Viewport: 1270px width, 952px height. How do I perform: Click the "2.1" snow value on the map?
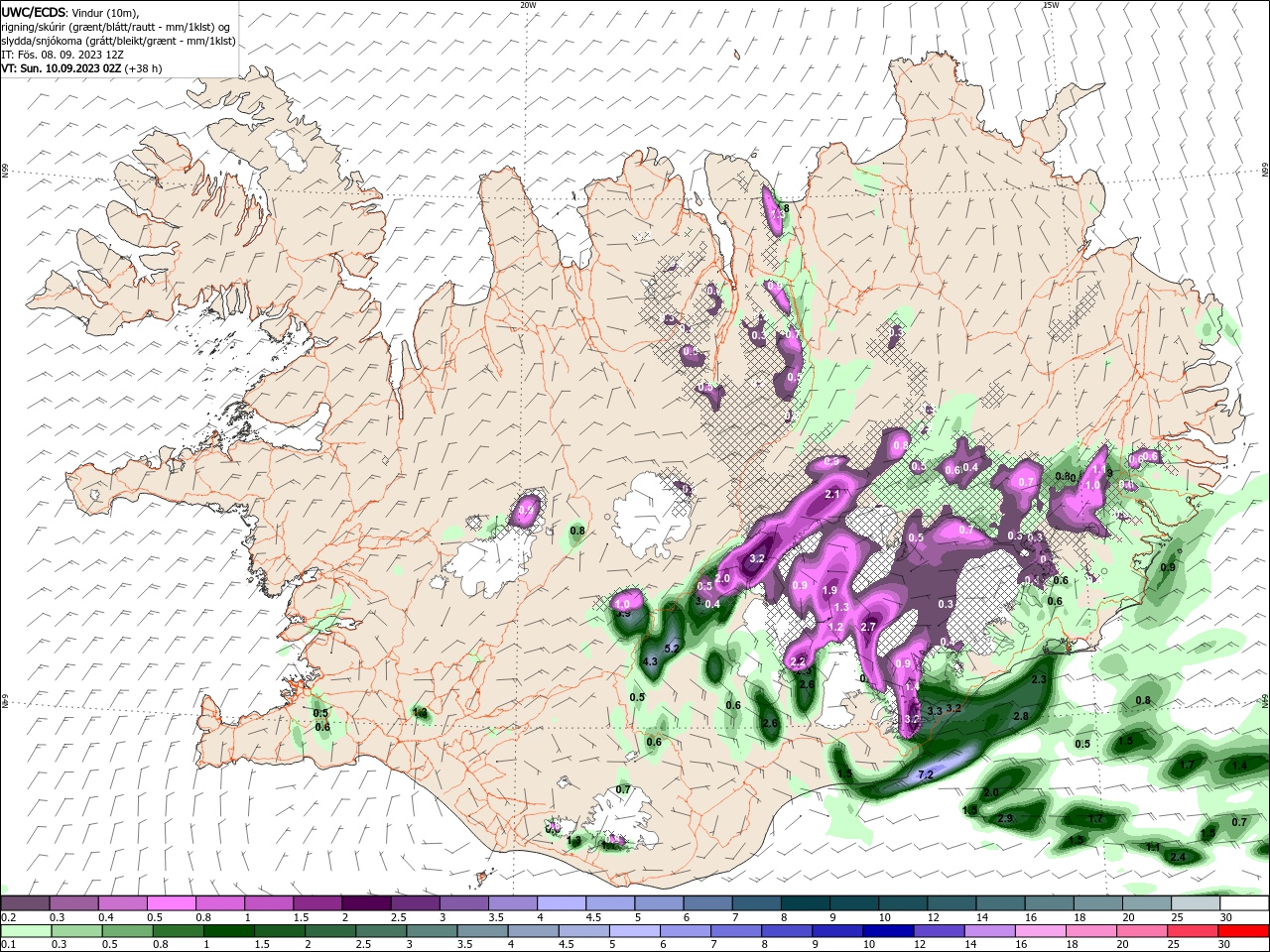[832, 494]
